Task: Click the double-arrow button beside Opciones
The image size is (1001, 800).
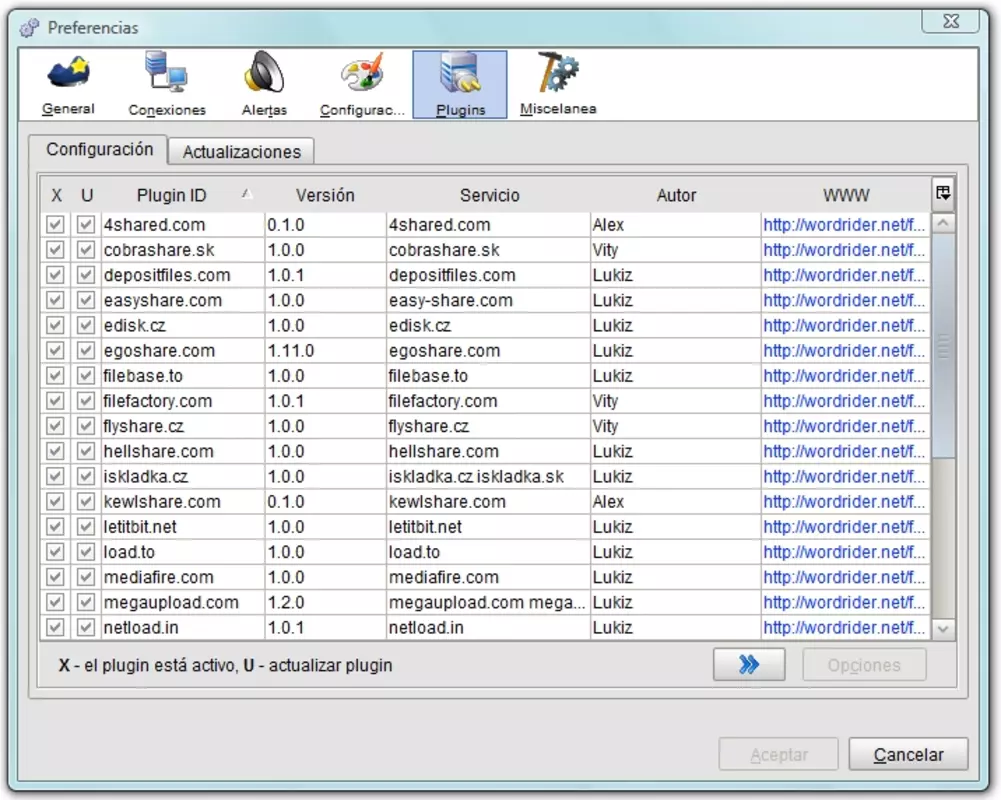Action: tap(749, 665)
